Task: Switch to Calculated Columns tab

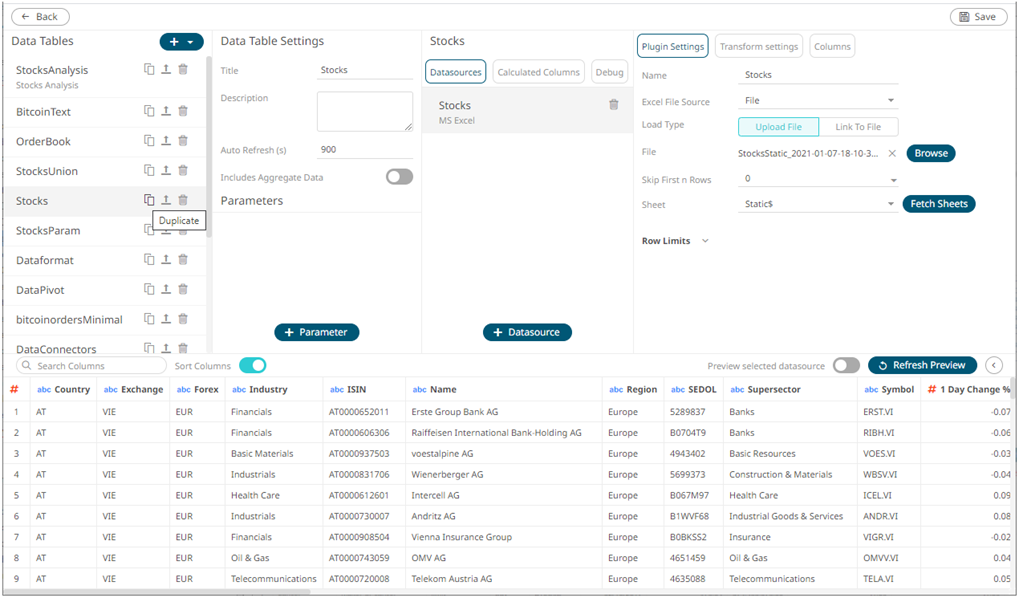Action: [538, 72]
